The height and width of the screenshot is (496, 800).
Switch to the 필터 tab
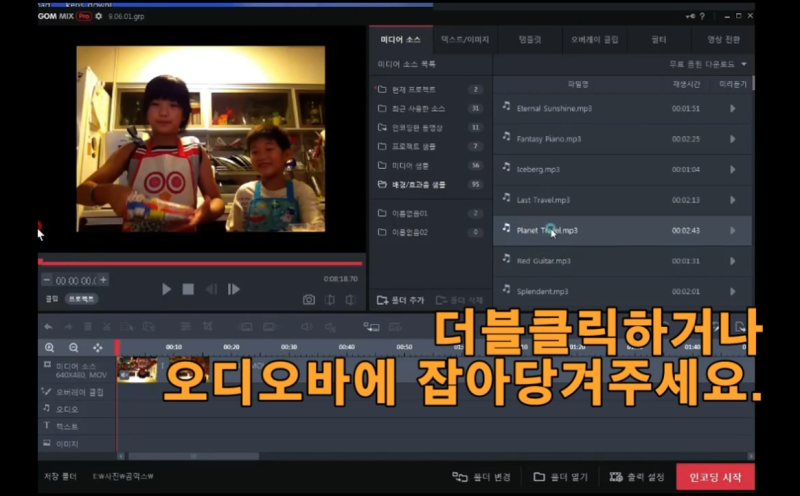pyautogui.click(x=659, y=39)
